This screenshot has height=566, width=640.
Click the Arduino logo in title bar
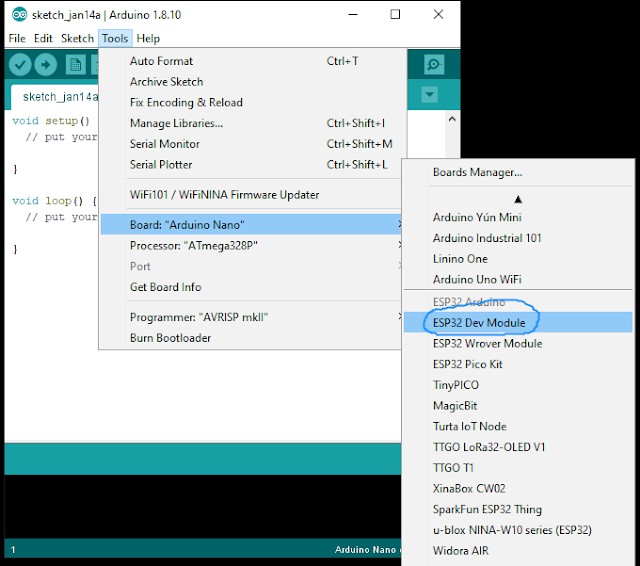pos(19,14)
